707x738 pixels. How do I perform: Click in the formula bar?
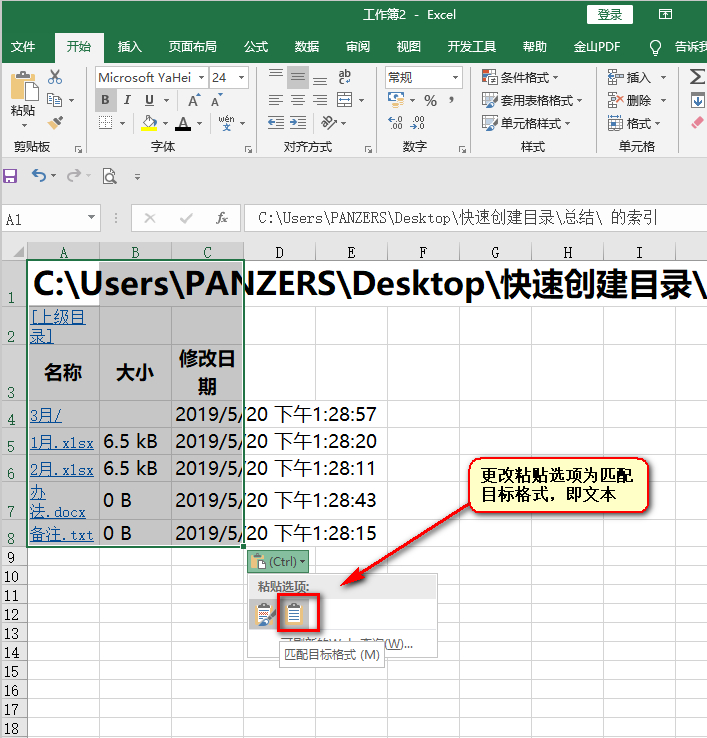pos(475,218)
